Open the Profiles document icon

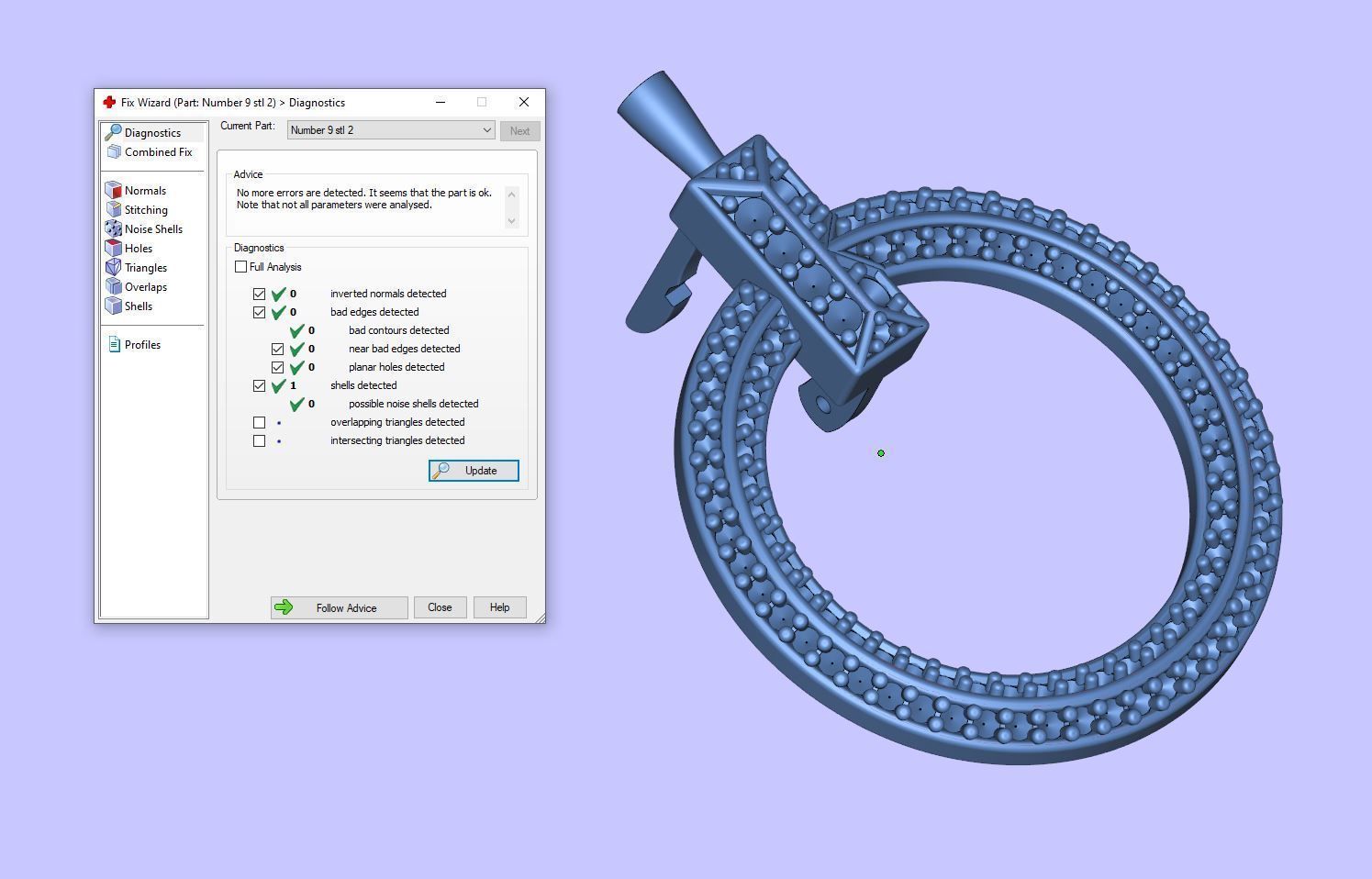point(114,344)
